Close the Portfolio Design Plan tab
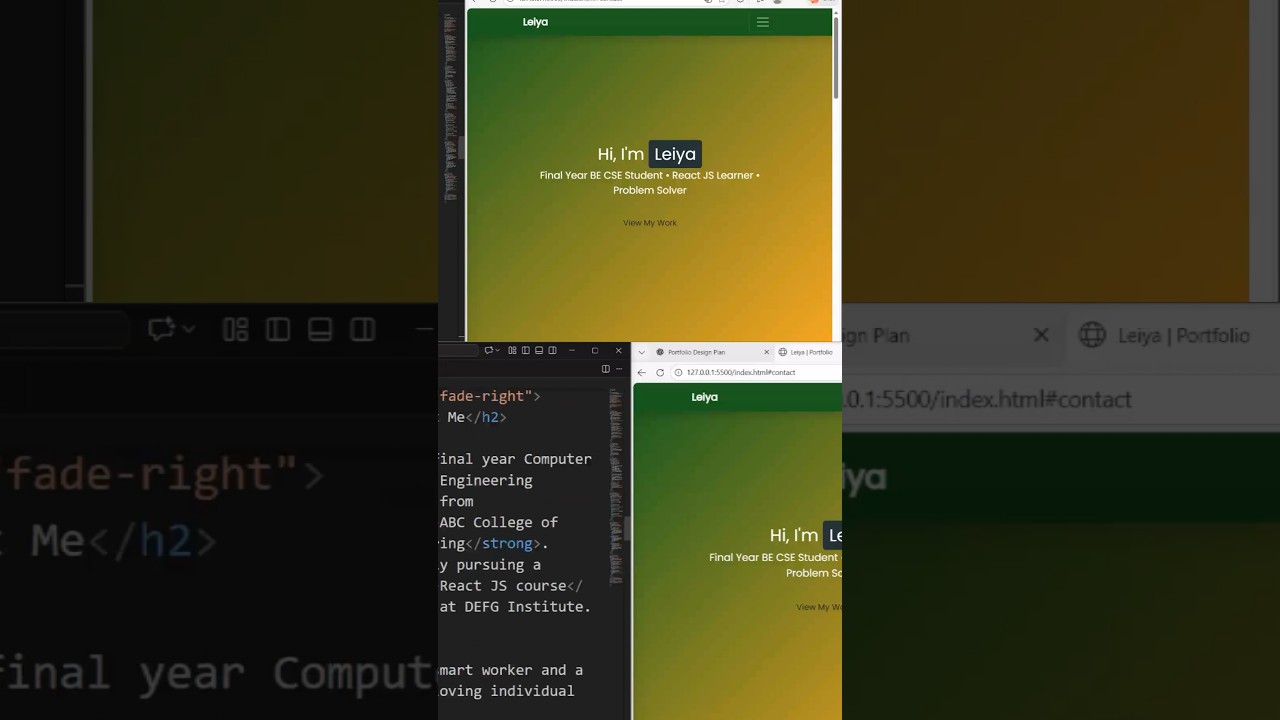 click(767, 352)
